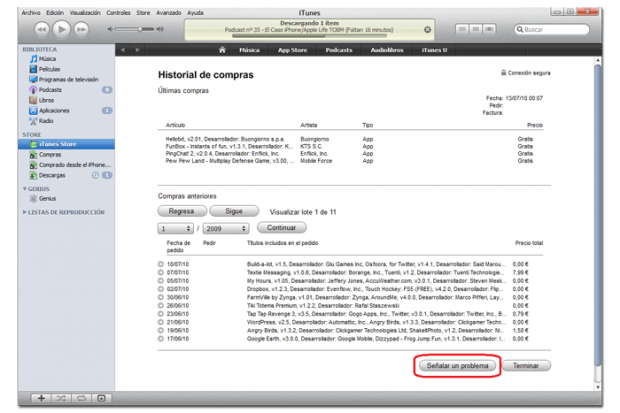Select Radio in the sidebar

pos(47,120)
